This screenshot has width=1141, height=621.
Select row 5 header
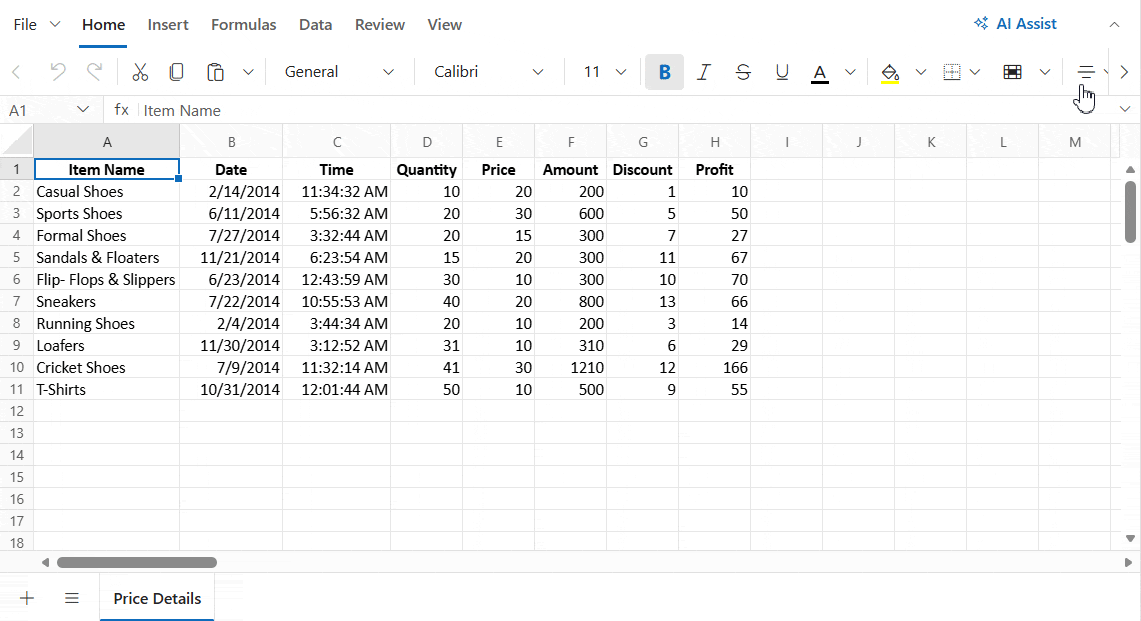pyautogui.click(x=17, y=258)
